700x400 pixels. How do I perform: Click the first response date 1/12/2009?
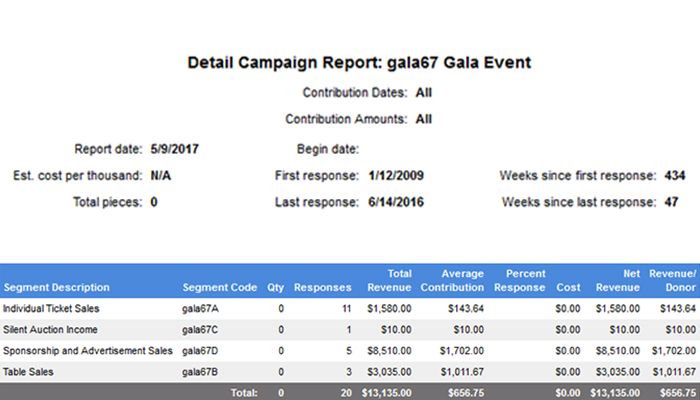click(x=394, y=176)
